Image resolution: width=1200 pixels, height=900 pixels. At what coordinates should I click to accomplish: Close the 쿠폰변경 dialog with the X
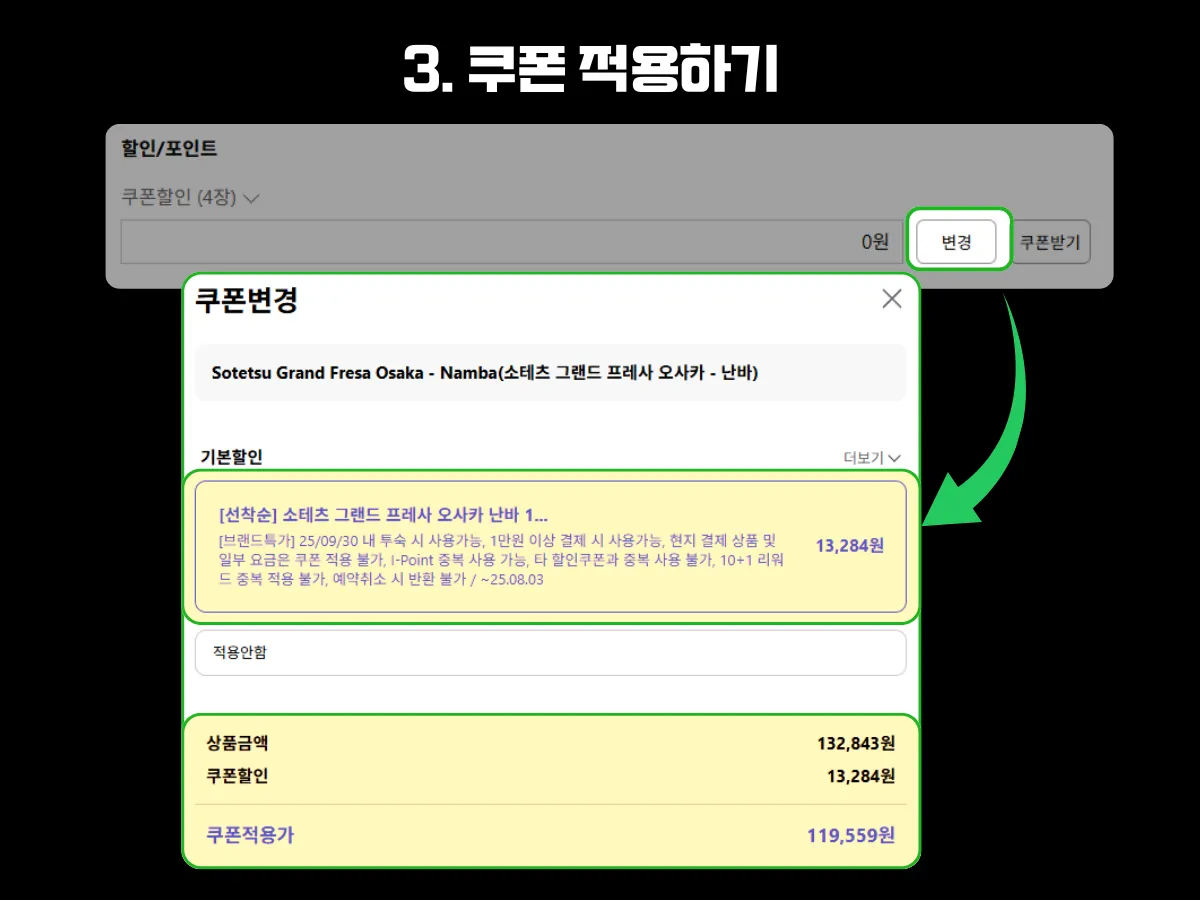[x=891, y=298]
